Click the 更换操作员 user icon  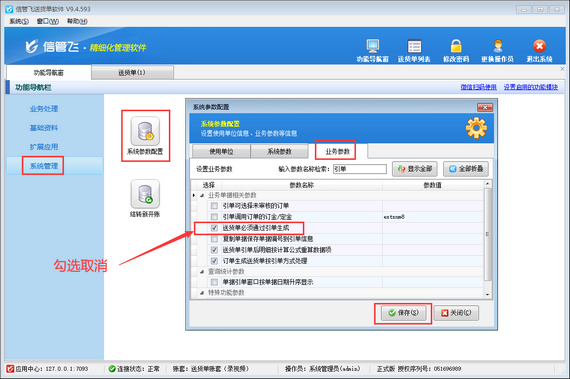(498, 47)
